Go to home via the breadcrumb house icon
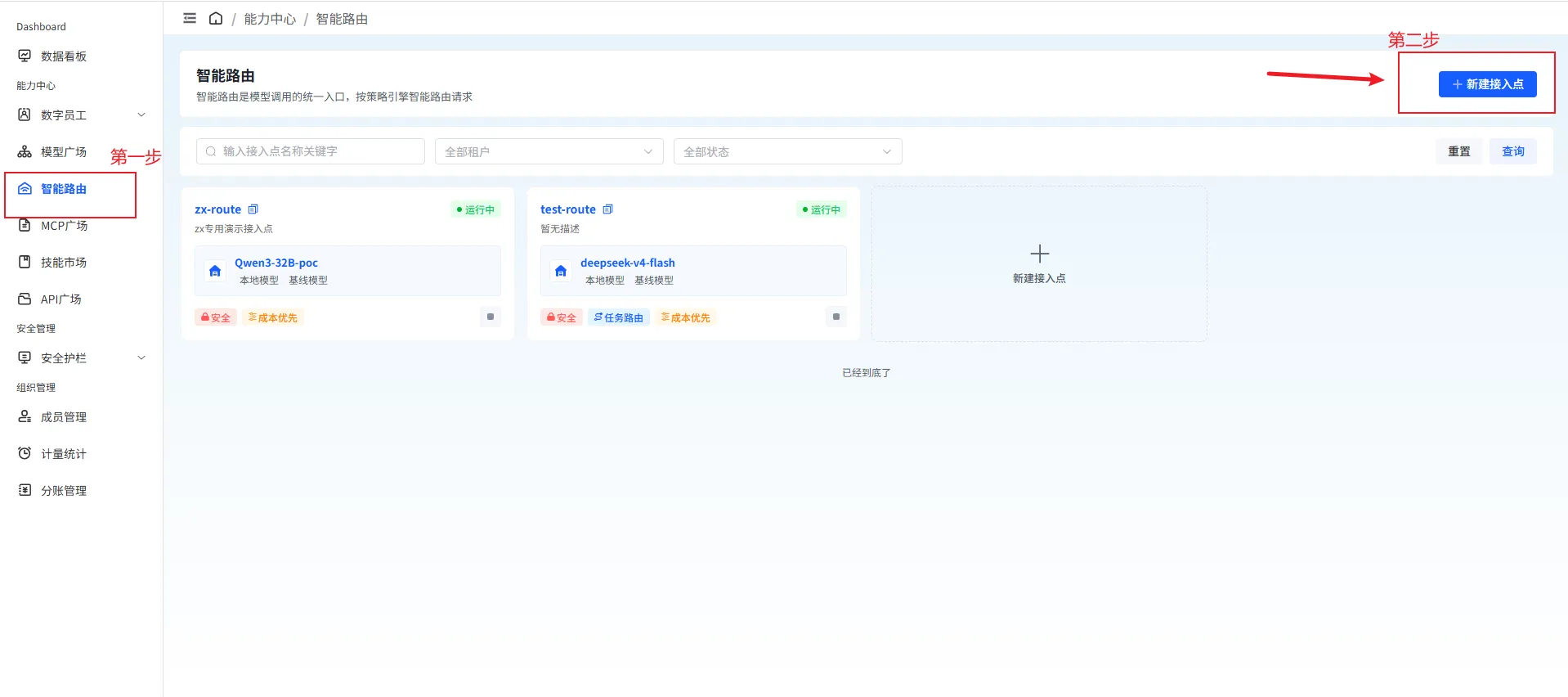 [x=216, y=18]
